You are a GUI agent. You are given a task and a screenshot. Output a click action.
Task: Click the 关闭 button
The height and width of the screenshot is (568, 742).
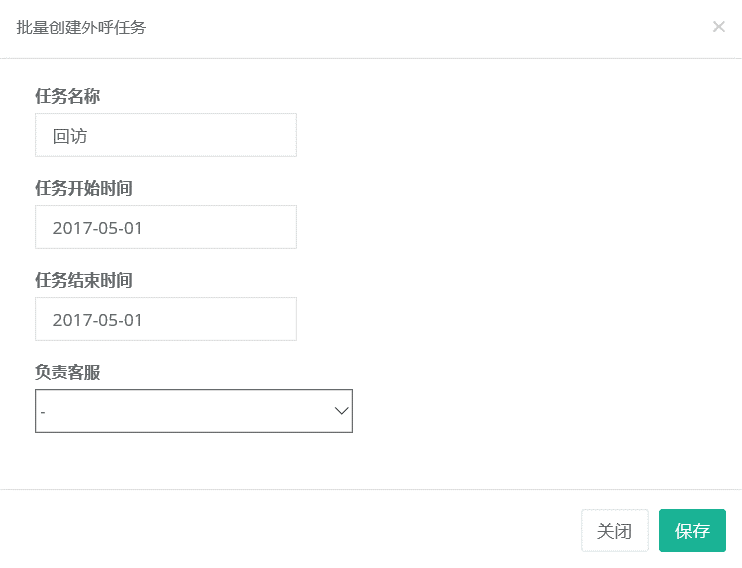click(614, 531)
